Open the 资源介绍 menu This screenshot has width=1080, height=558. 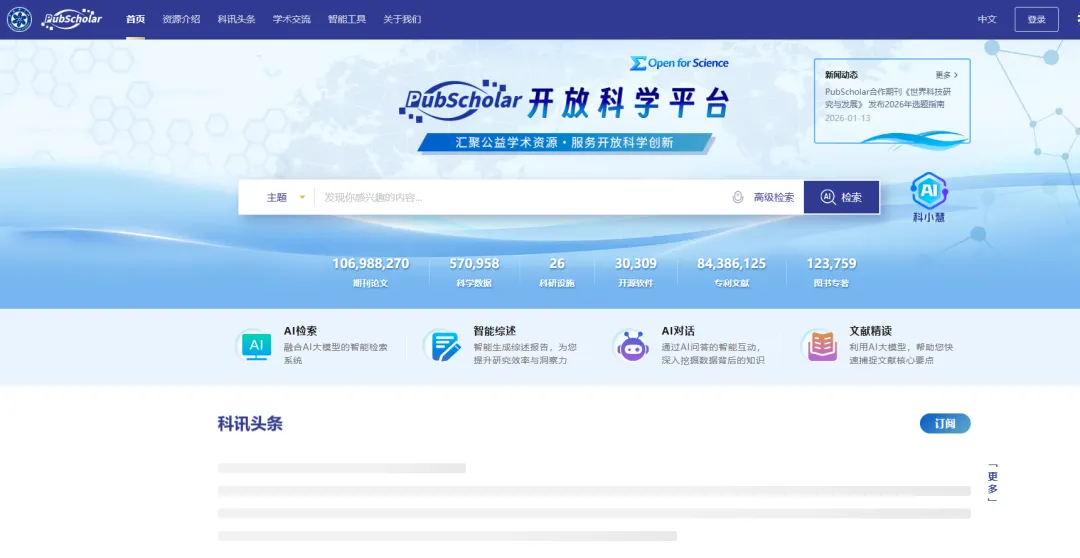click(181, 19)
